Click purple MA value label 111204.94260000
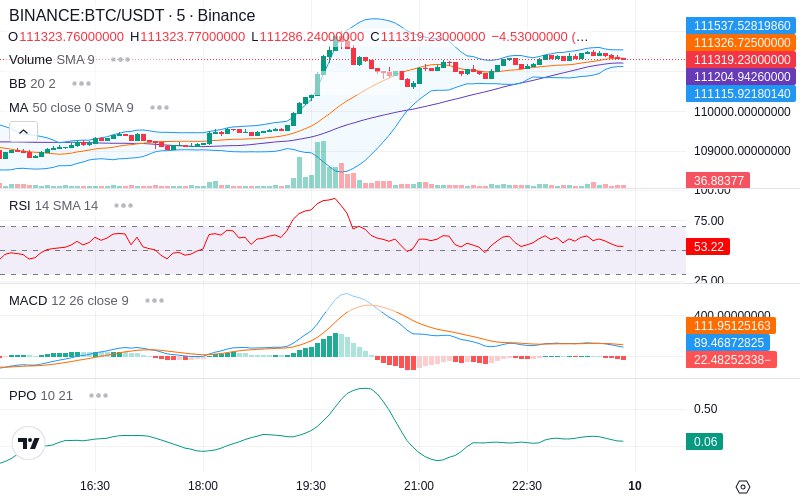The height and width of the screenshot is (500, 800). [741, 76]
